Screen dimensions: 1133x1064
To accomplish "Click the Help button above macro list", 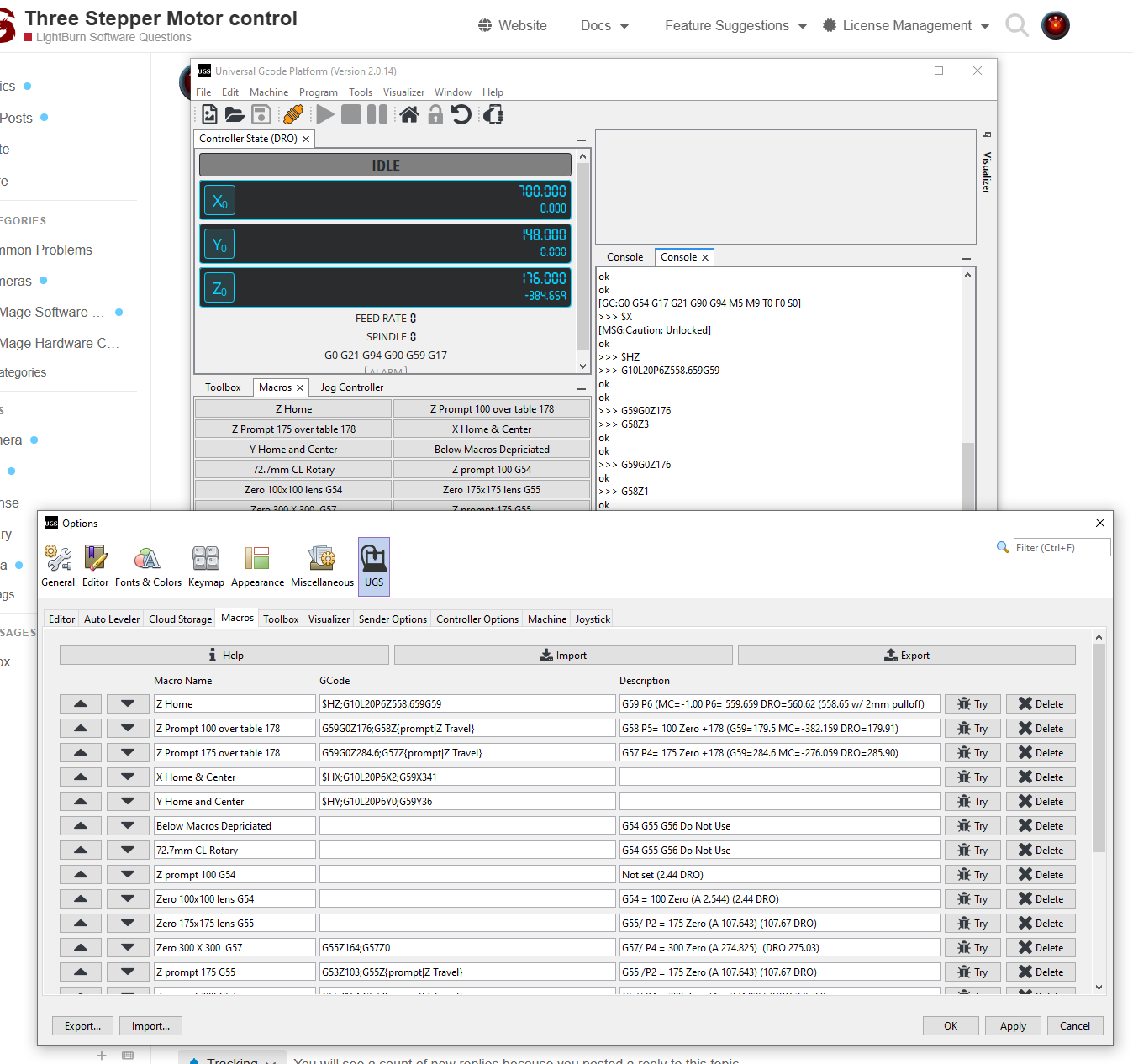I will [x=224, y=656].
